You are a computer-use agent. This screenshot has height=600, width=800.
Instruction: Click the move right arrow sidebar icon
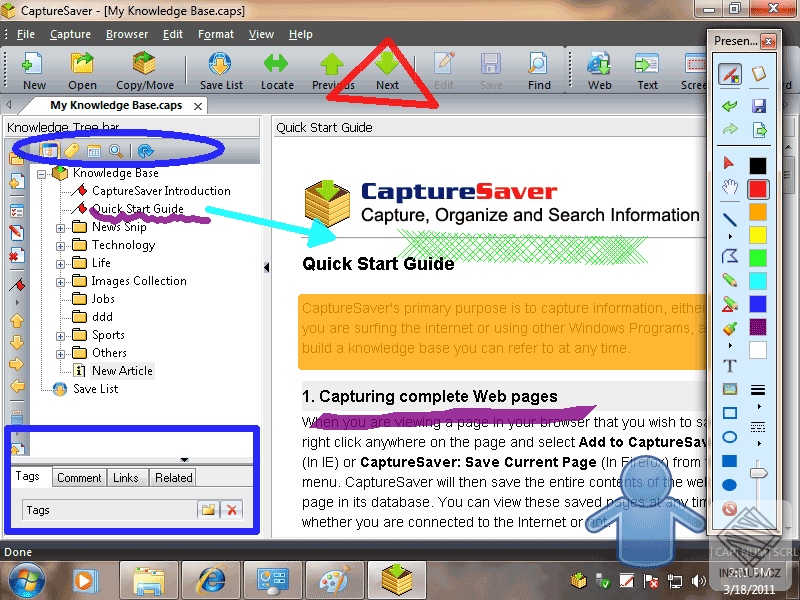click(x=16, y=364)
